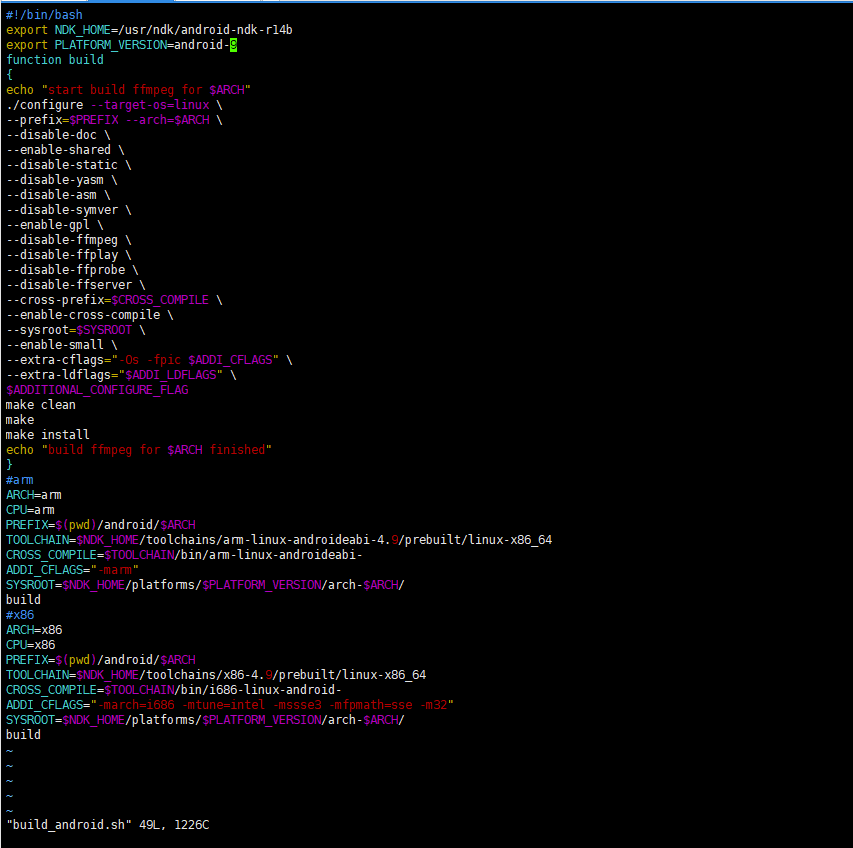Click the NDK_HOME export line

(x=149, y=30)
